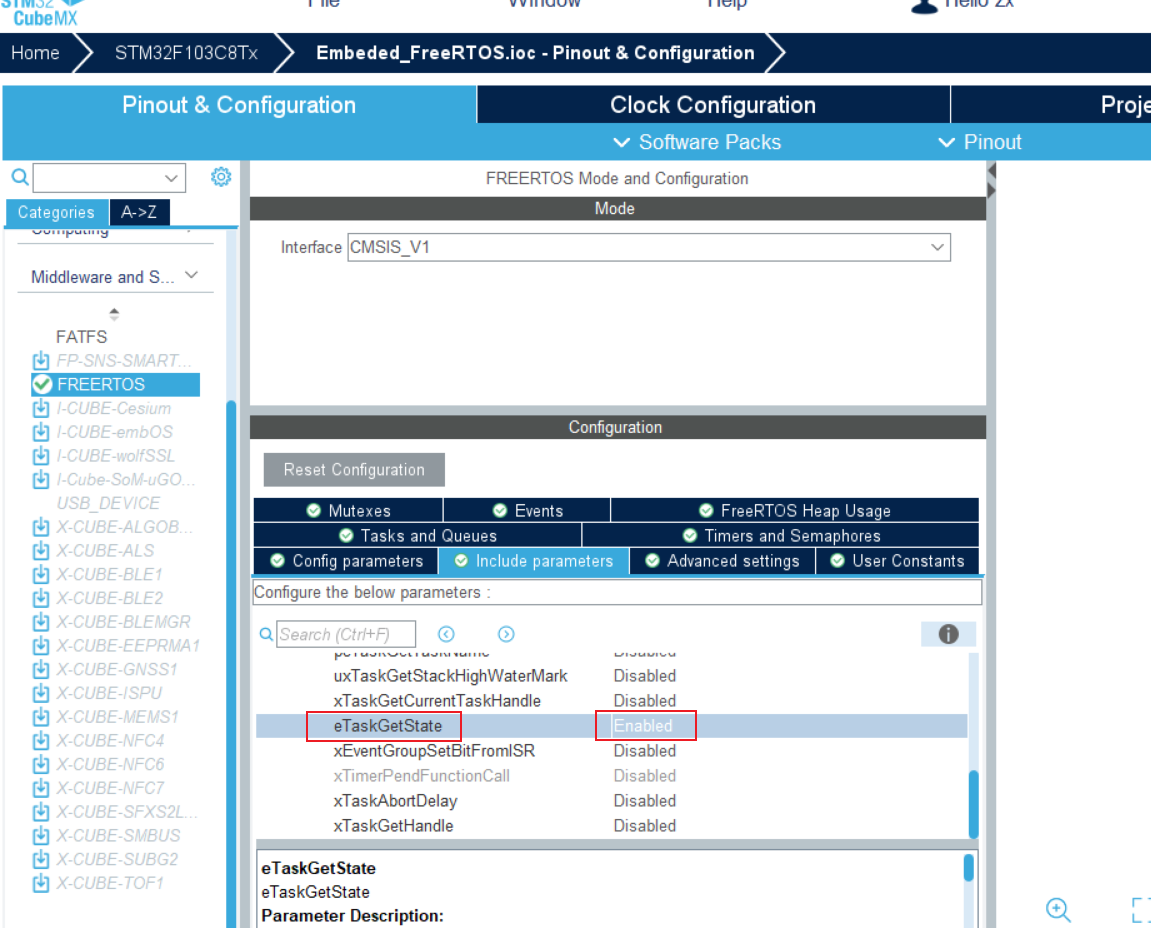Click download icon next to X-CUBE-SMBUS

click(x=41, y=835)
